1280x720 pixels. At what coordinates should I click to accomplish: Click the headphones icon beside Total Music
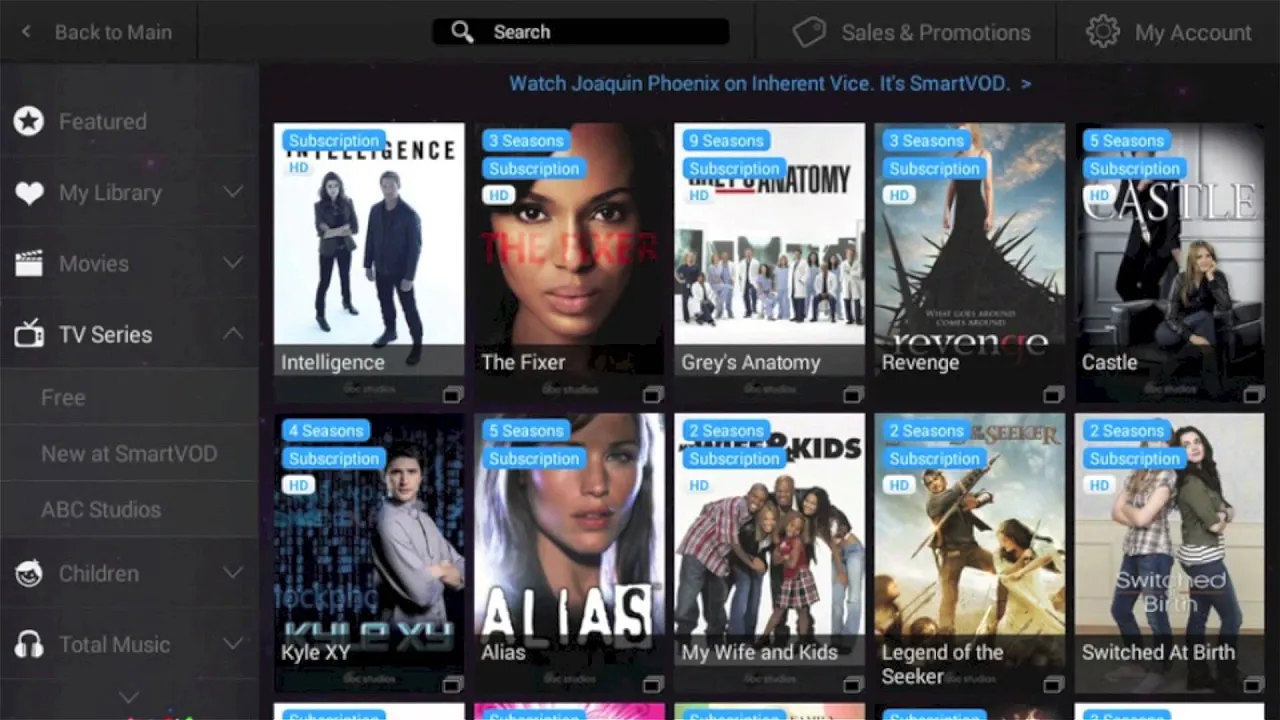point(29,645)
